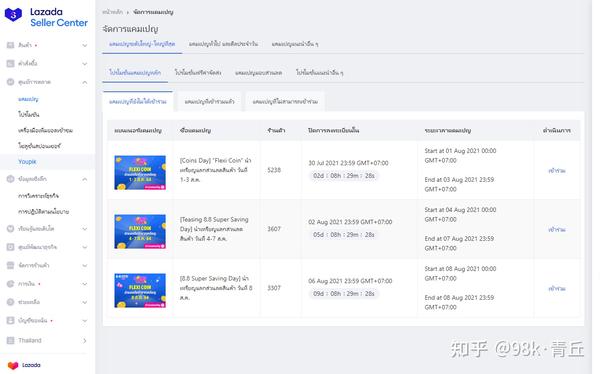The width and height of the screenshot is (600, 374).
Task: Select the other recommended campaigns top tab
Action: tap(295, 44)
